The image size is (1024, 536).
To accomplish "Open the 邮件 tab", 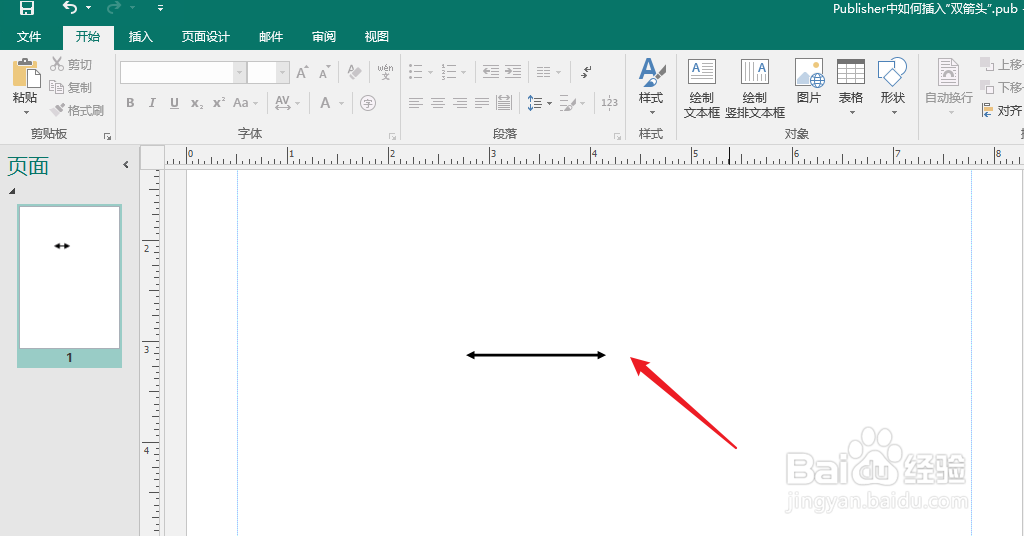I will pyautogui.click(x=270, y=37).
